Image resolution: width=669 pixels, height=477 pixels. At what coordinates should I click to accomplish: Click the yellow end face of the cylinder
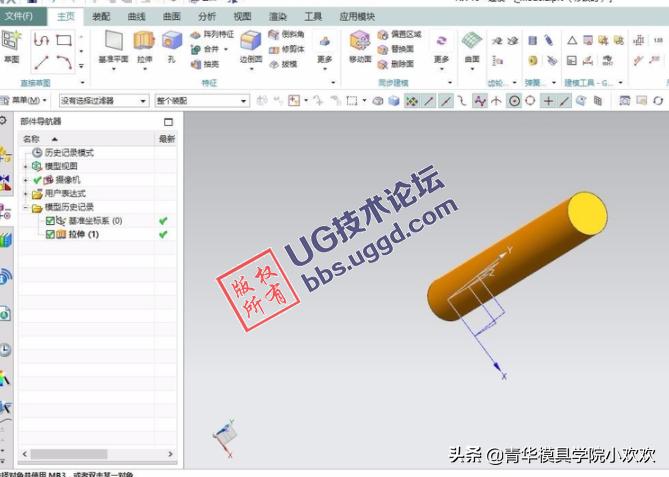587,213
